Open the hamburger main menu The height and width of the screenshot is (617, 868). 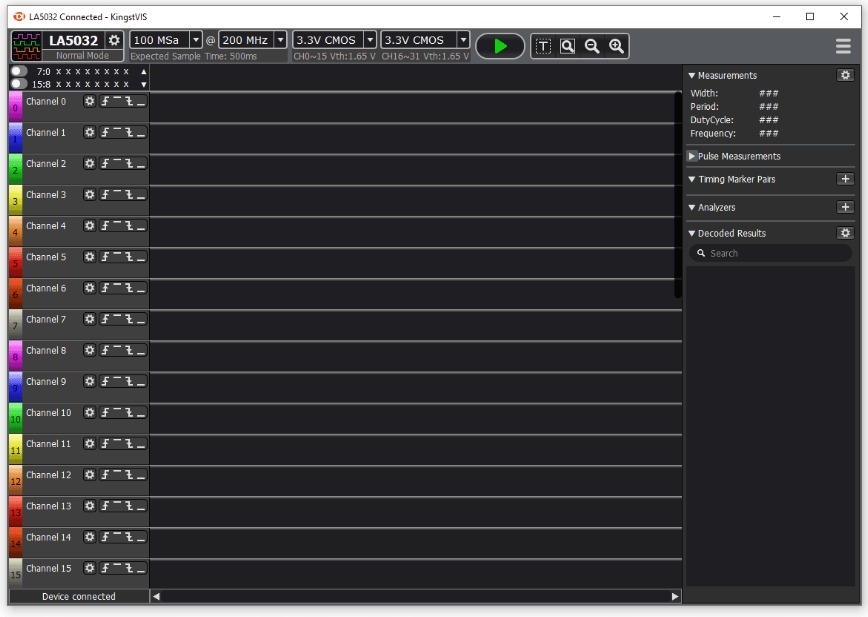tap(843, 46)
